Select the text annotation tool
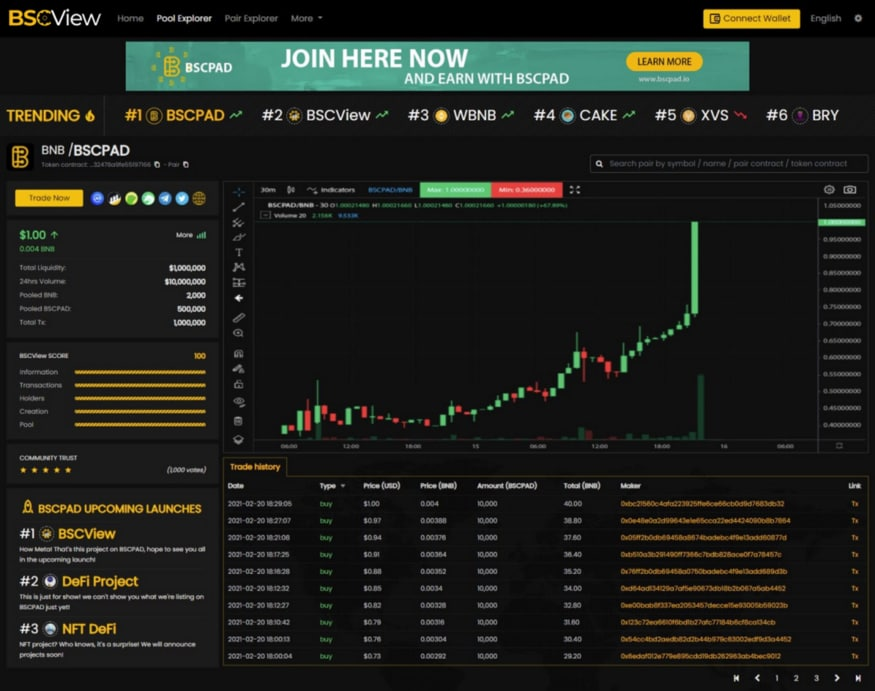Image resolution: width=875 pixels, height=691 pixels. (239, 252)
